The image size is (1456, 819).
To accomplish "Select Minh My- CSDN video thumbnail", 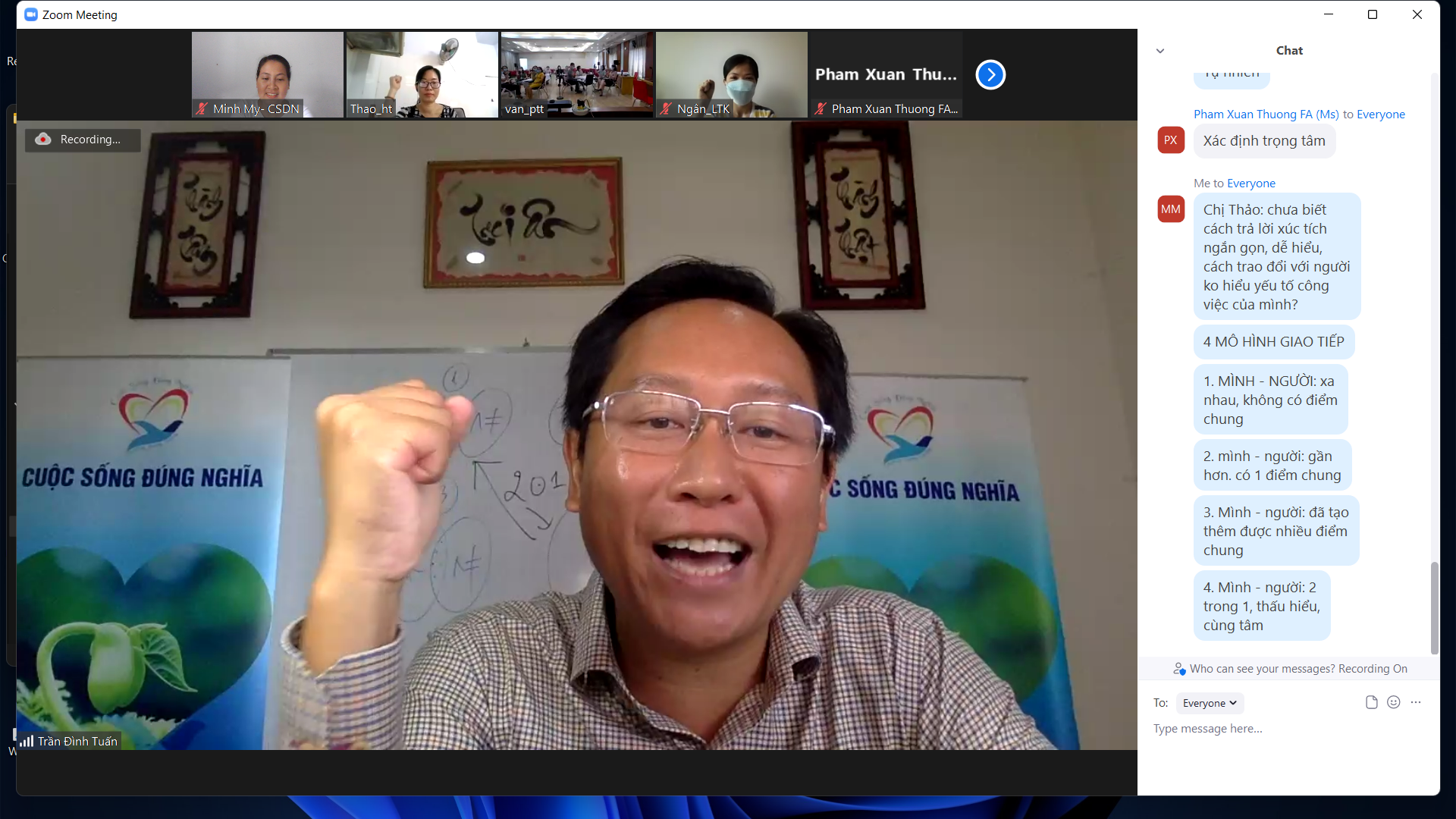I will tap(268, 74).
